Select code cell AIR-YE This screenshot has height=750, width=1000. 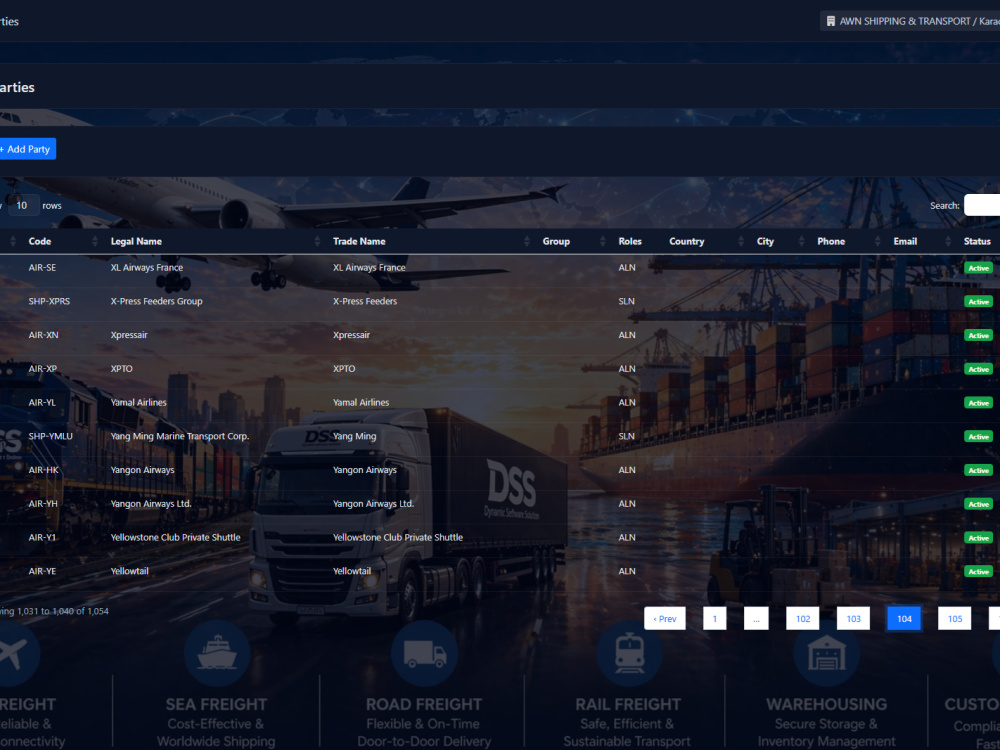point(42,571)
